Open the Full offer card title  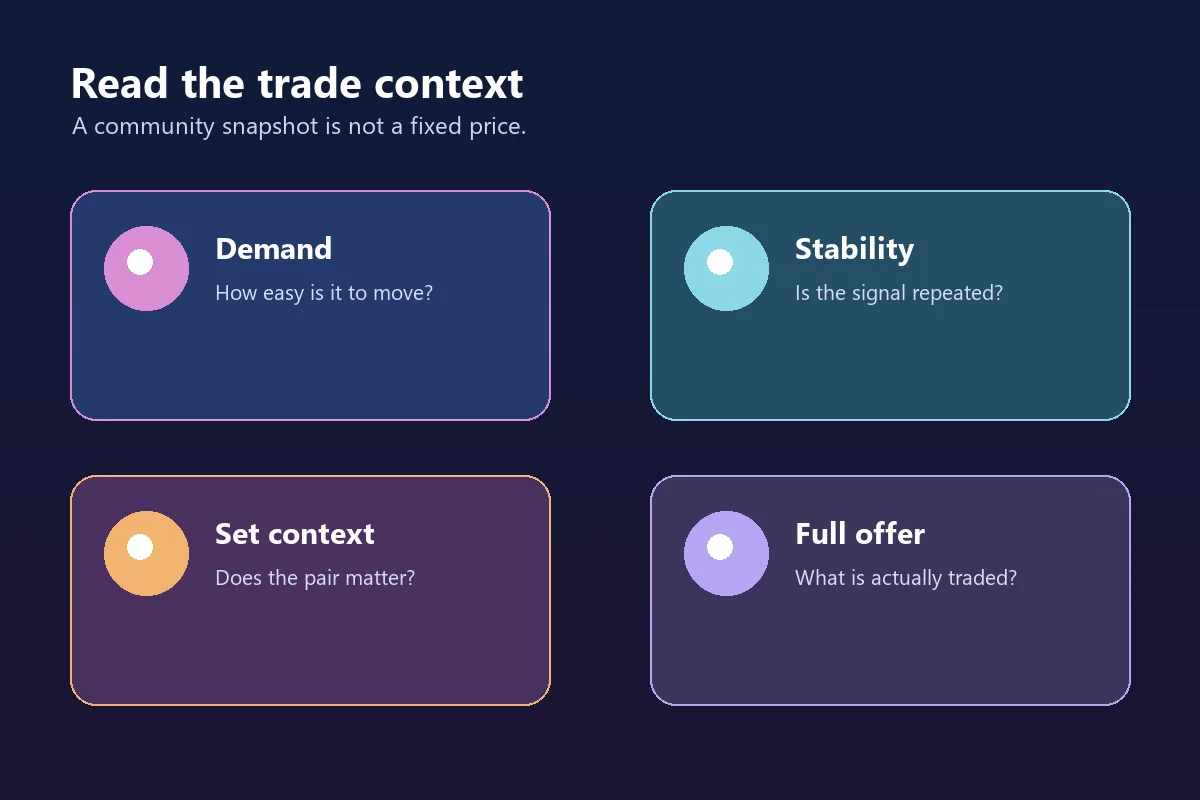(x=860, y=534)
